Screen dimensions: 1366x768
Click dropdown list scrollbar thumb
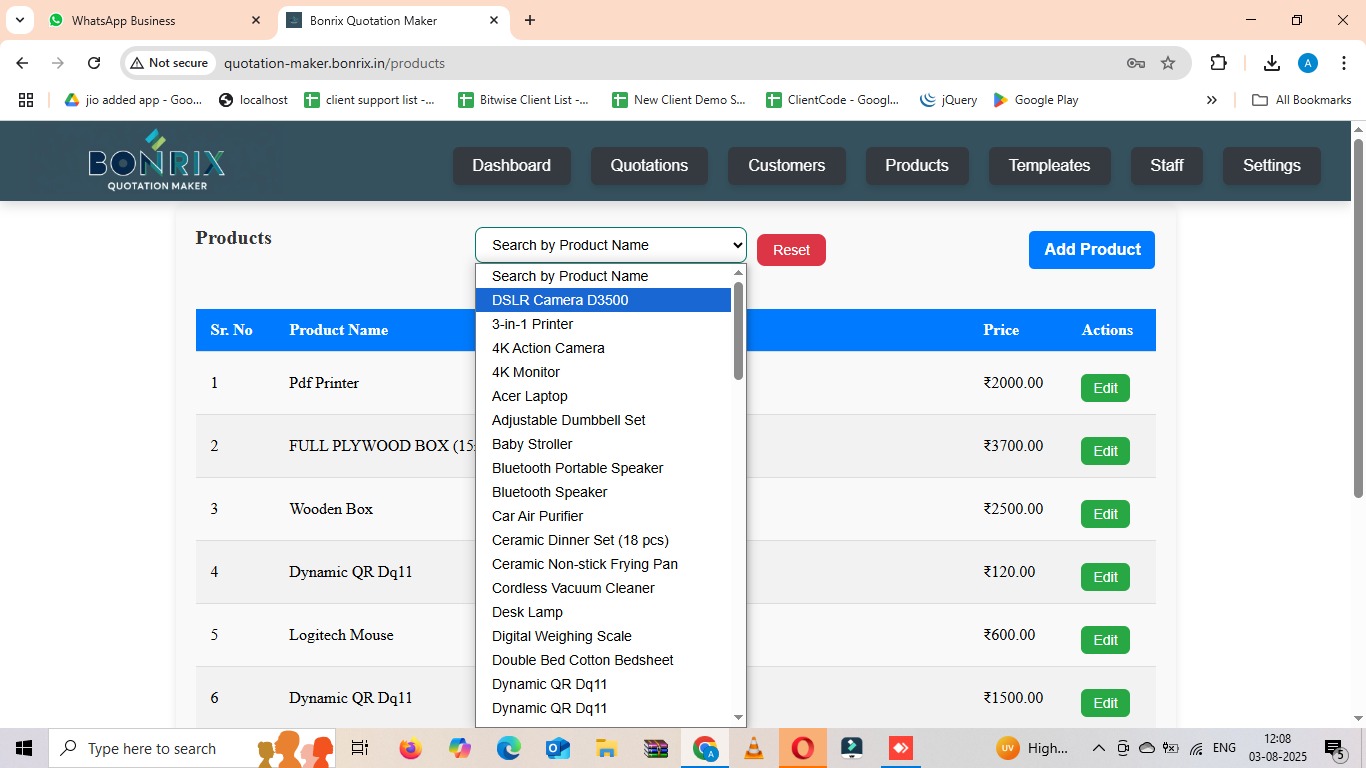pyautogui.click(x=738, y=330)
